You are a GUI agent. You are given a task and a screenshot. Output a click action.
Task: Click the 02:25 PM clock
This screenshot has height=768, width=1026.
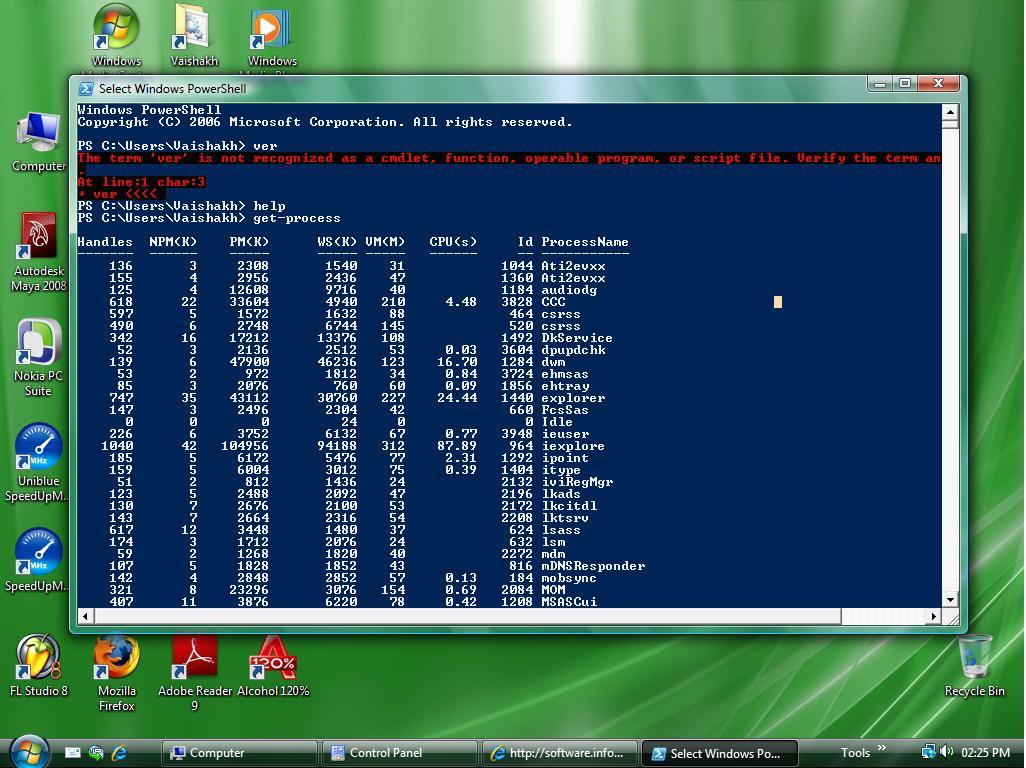[985, 752]
